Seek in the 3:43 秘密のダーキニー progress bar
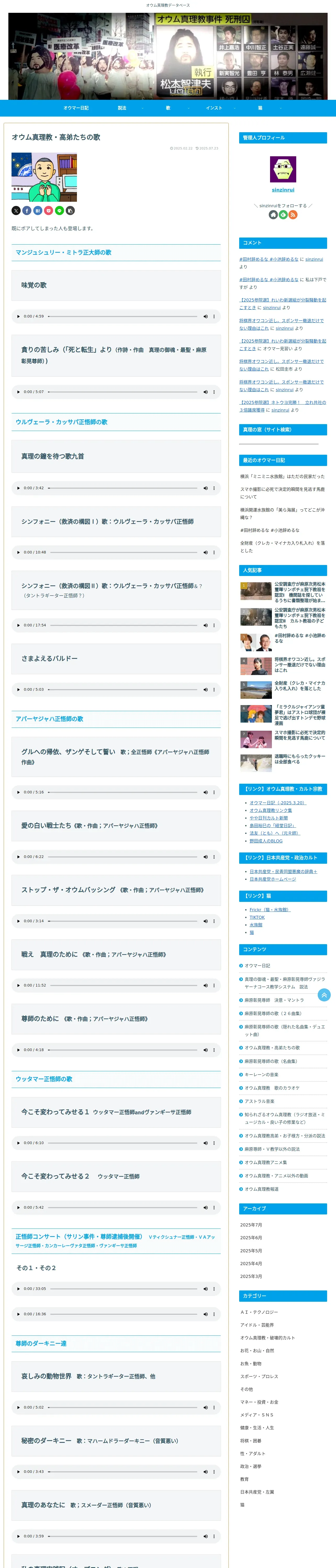This screenshot has height=1568, width=336. click(x=122, y=1472)
